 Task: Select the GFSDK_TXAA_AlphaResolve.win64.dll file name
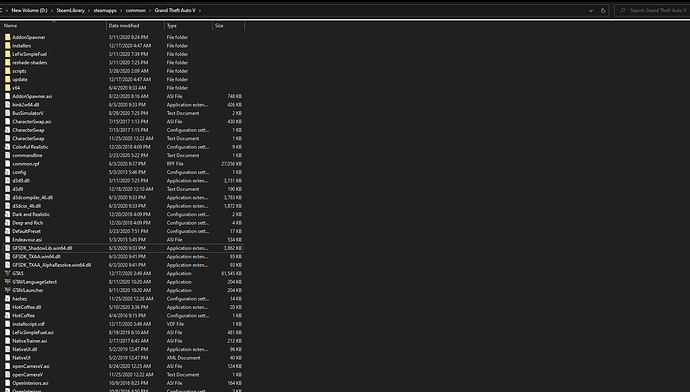[51, 265]
